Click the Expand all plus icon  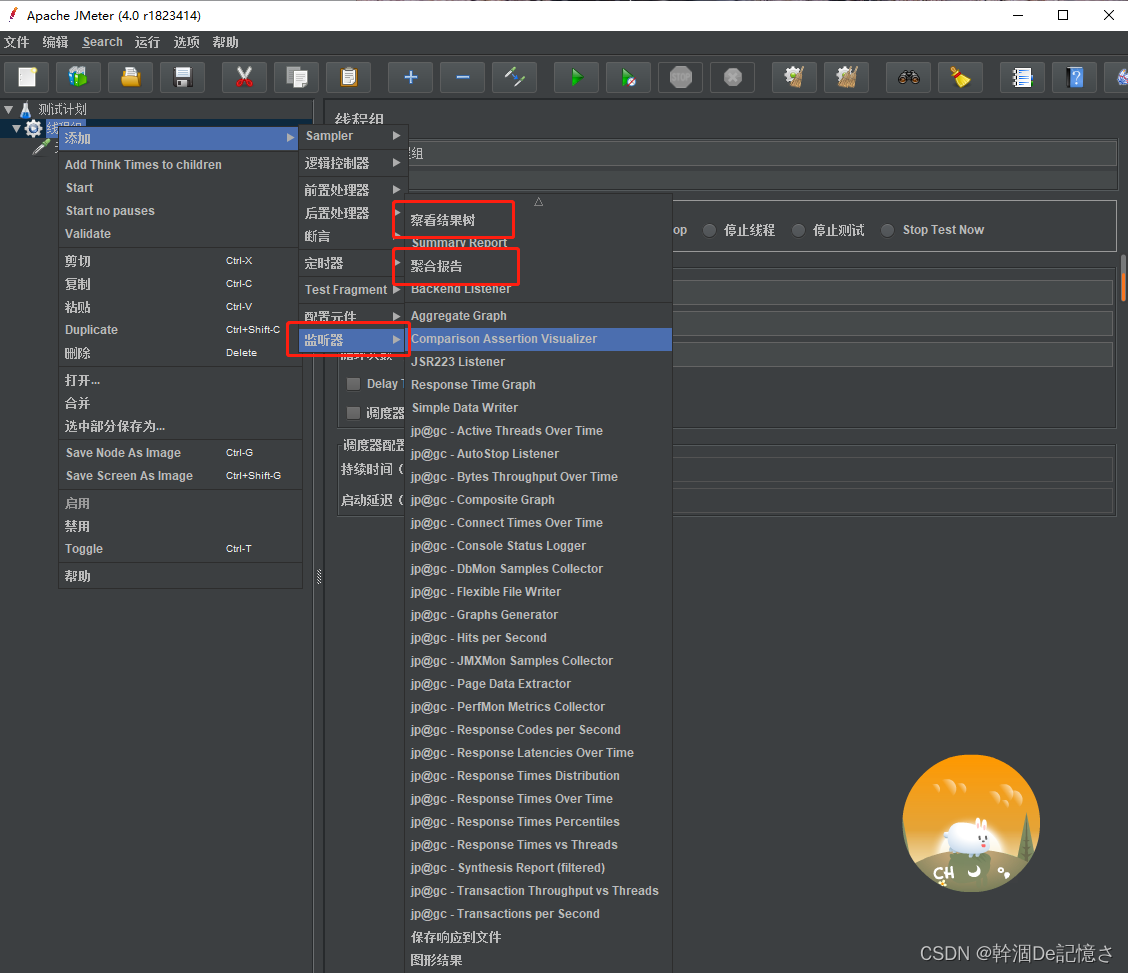(410, 77)
